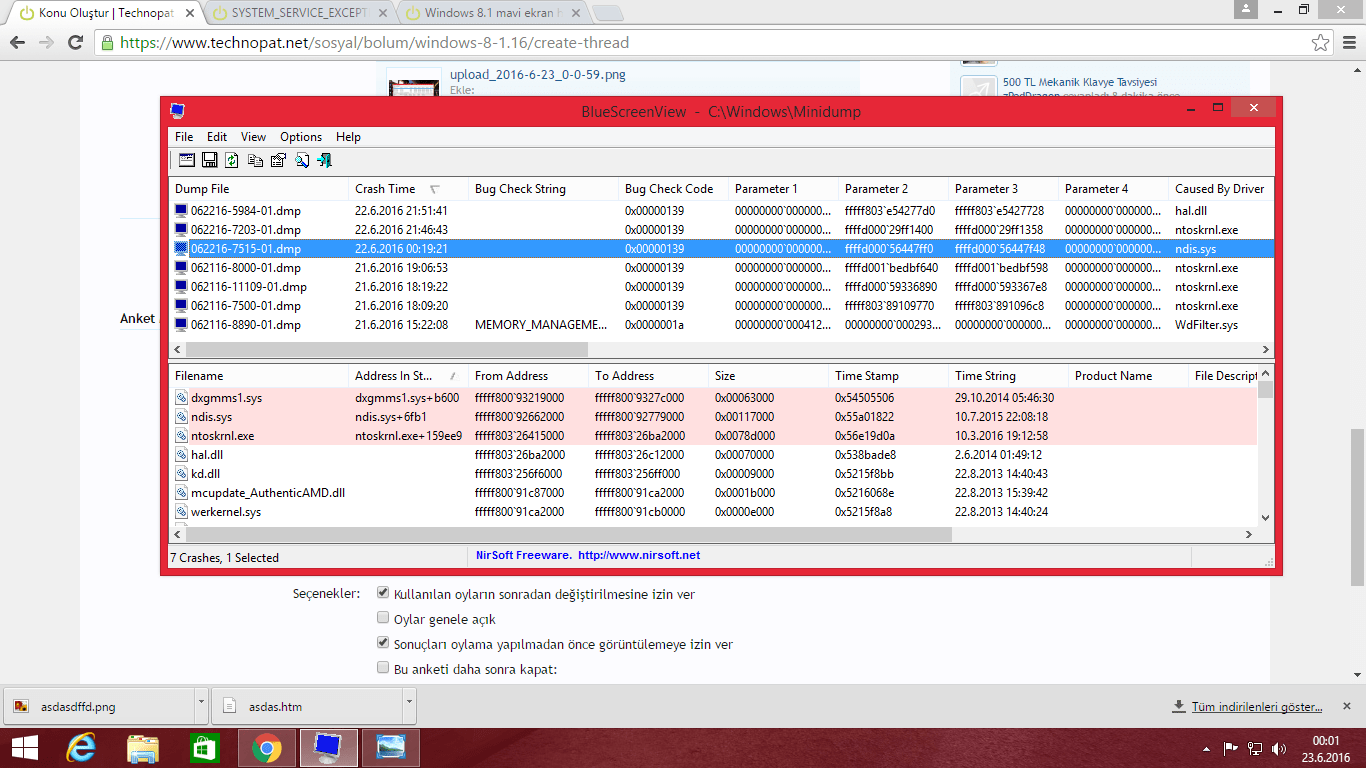Open the Options menu in BlueScreenView

[301, 137]
